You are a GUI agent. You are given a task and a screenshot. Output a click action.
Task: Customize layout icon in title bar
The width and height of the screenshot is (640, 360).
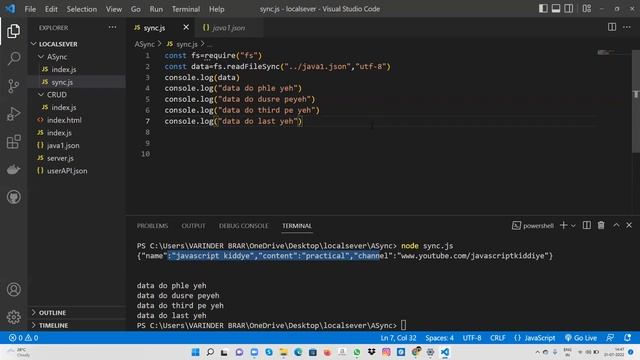[x=587, y=9]
